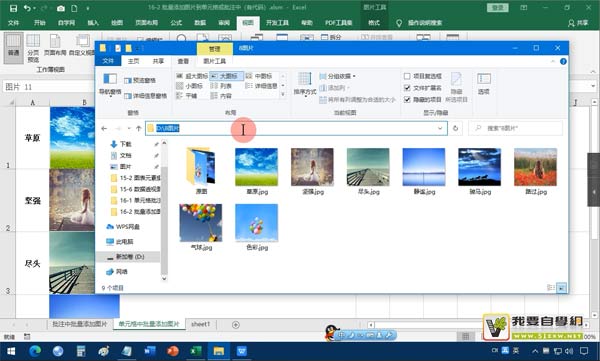Choose 平铺 tiles layout
Image resolution: width=600 pixels, height=361 pixels.
tap(187, 96)
